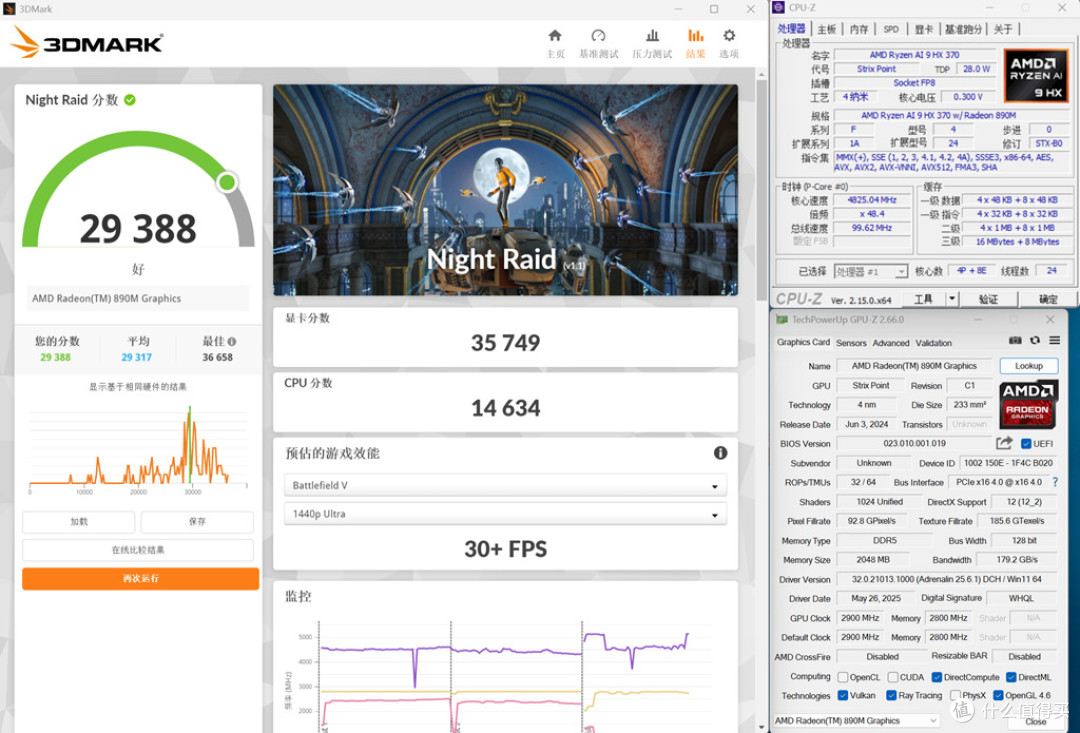Open the stress test (压力测试) icon

(x=652, y=36)
